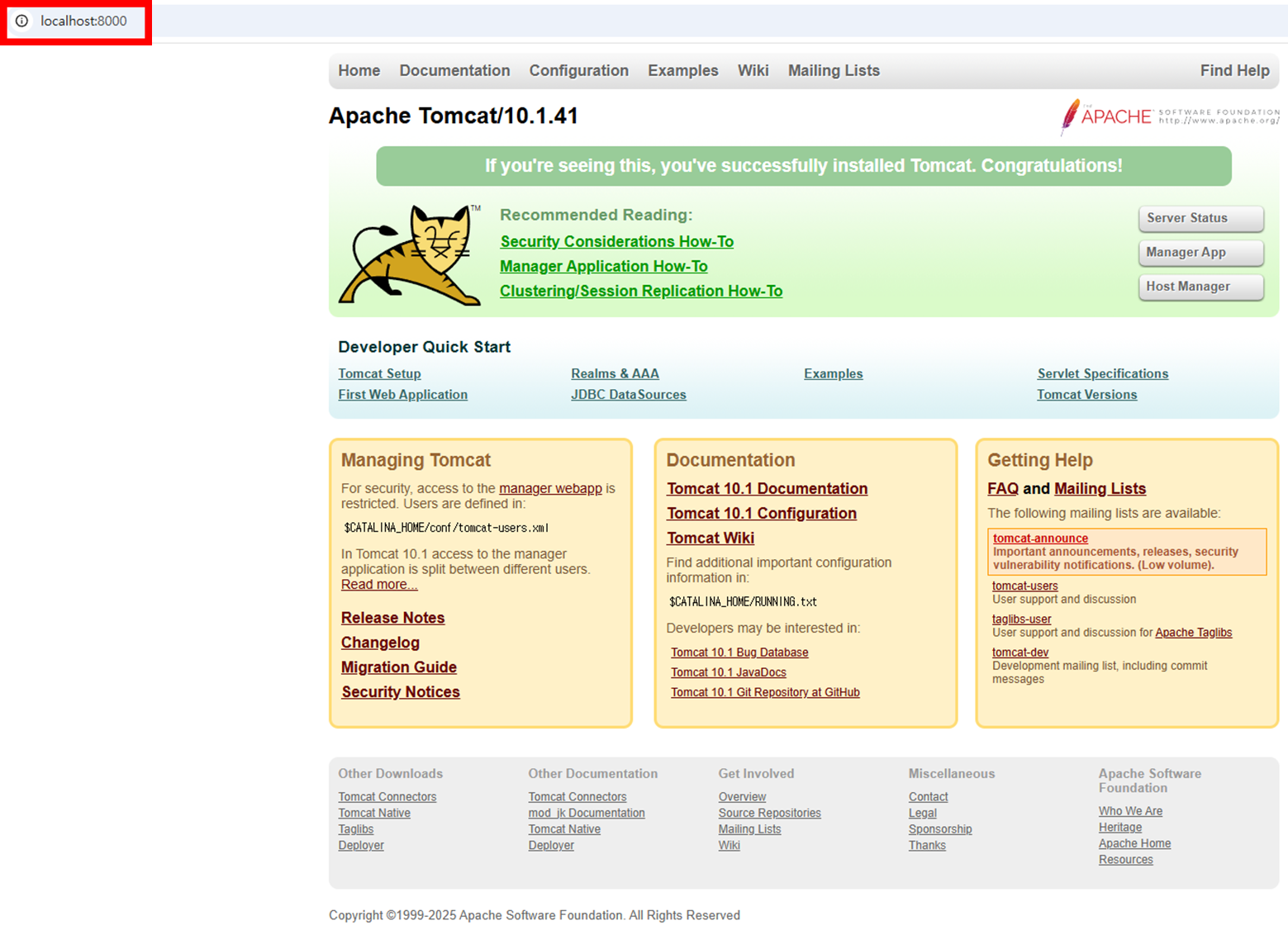Open the Overview link under Get Involved

(742, 797)
